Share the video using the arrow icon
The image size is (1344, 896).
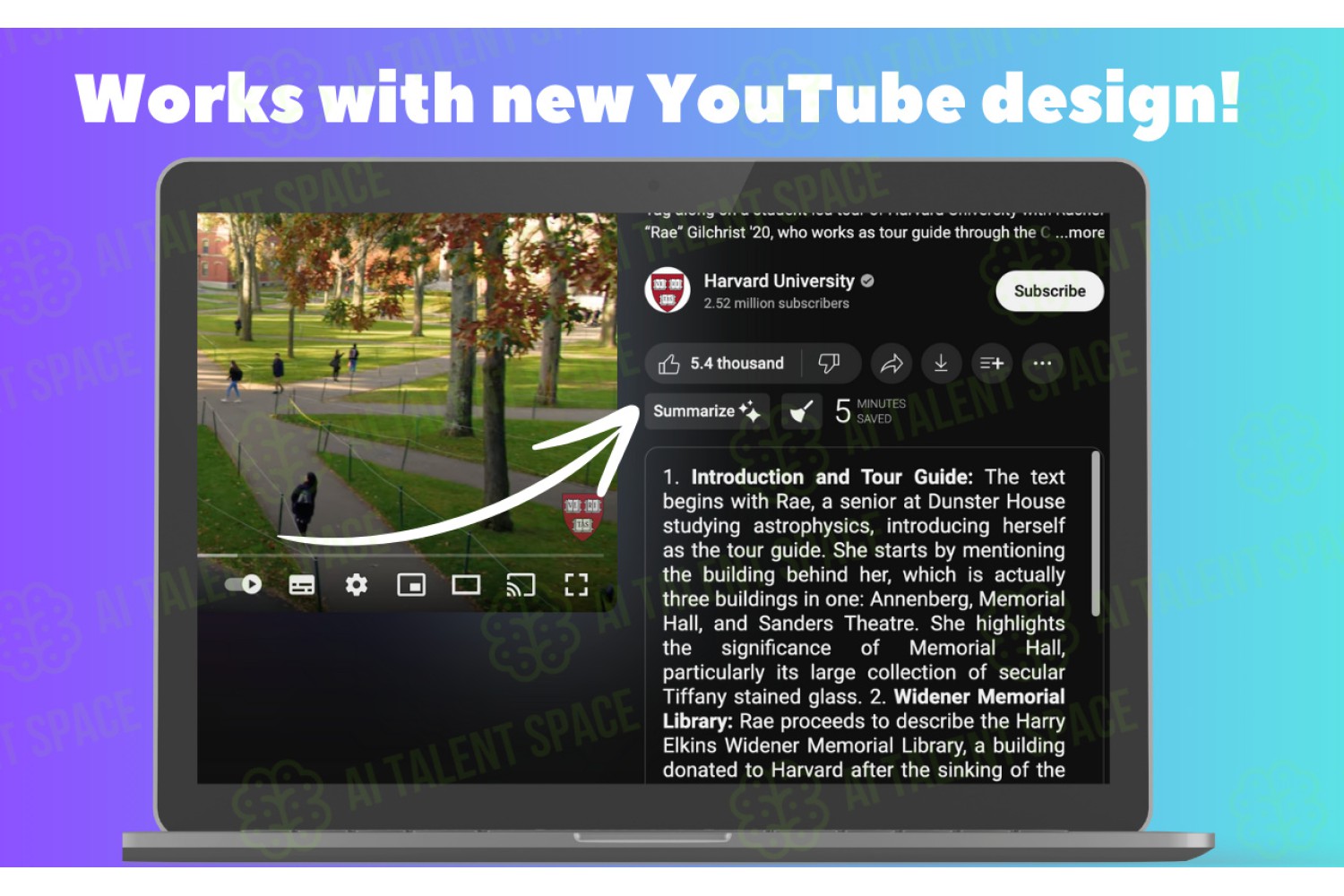point(892,364)
